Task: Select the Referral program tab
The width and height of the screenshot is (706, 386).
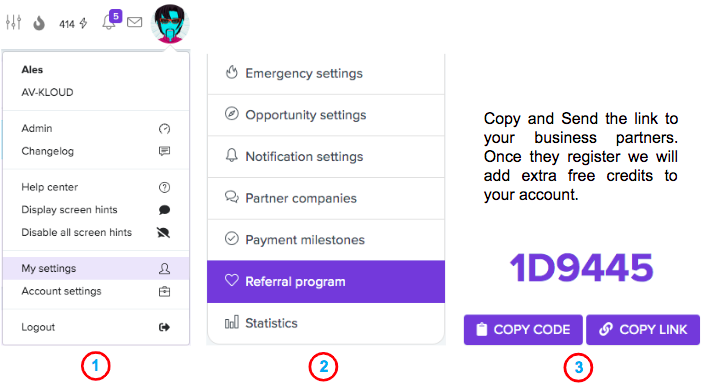Action: coord(326,282)
